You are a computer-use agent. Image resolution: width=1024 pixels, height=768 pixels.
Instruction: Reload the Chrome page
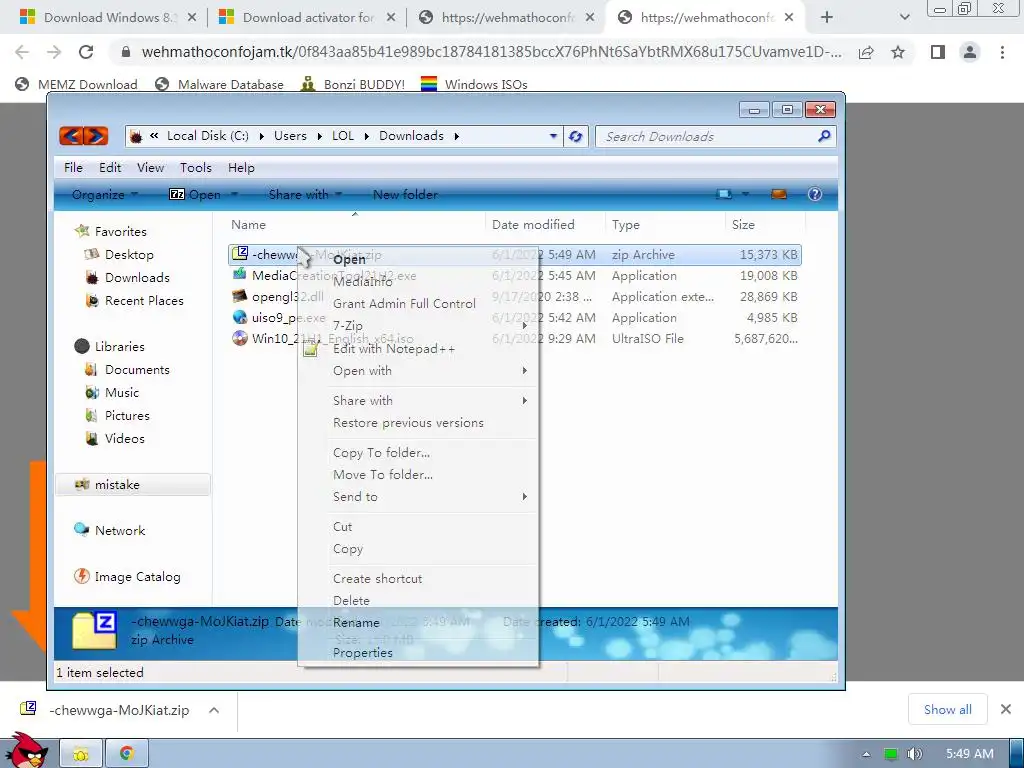86,52
